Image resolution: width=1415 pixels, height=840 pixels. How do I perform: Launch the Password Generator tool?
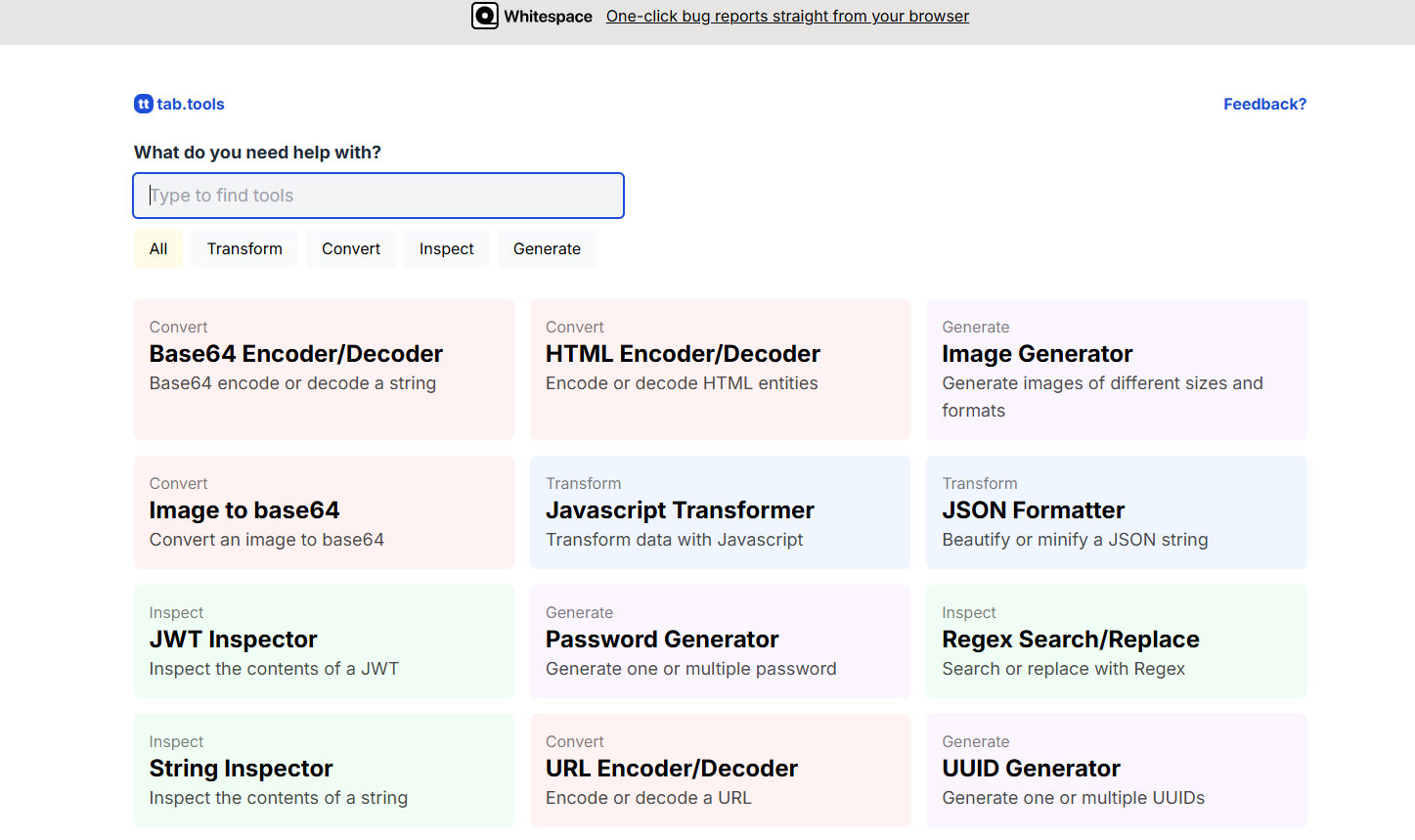click(x=720, y=641)
